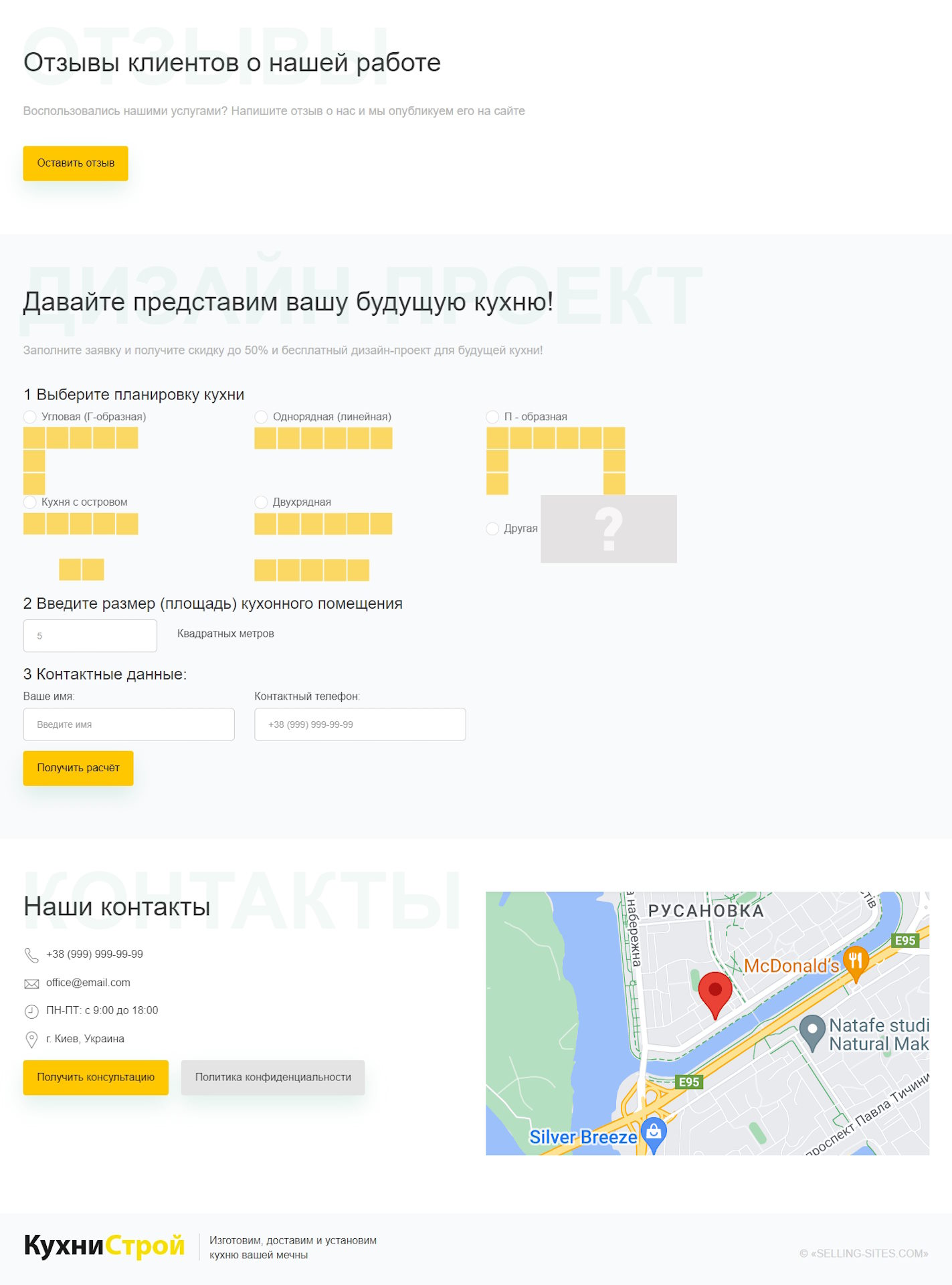Click the Квадратных метров label

click(225, 633)
